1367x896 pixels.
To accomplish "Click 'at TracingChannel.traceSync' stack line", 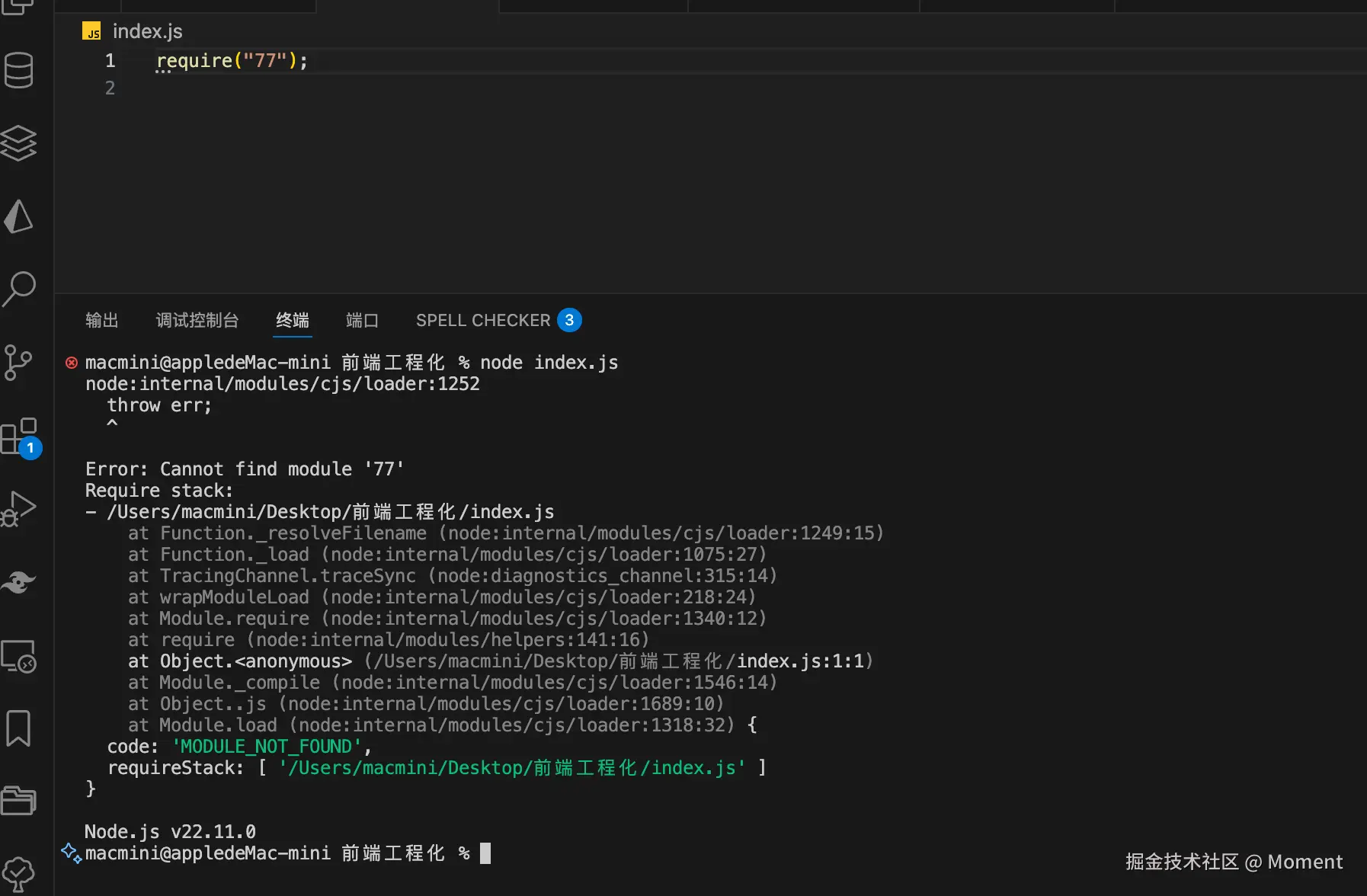I will (453, 576).
